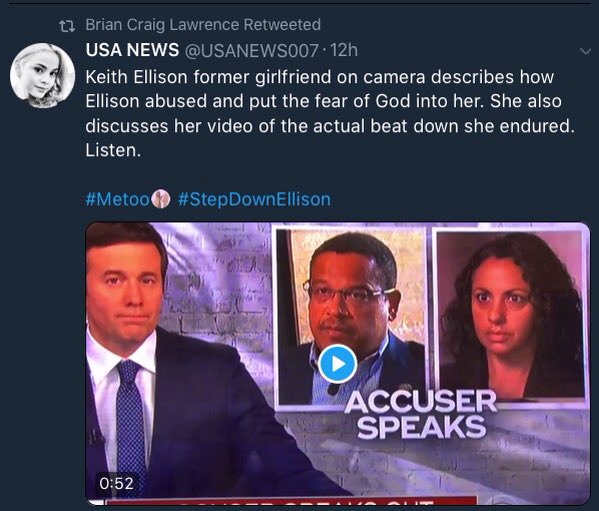Image resolution: width=599 pixels, height=511 pixels.
Task: Click the USA NEWS display name
Action: coord(132,50)
